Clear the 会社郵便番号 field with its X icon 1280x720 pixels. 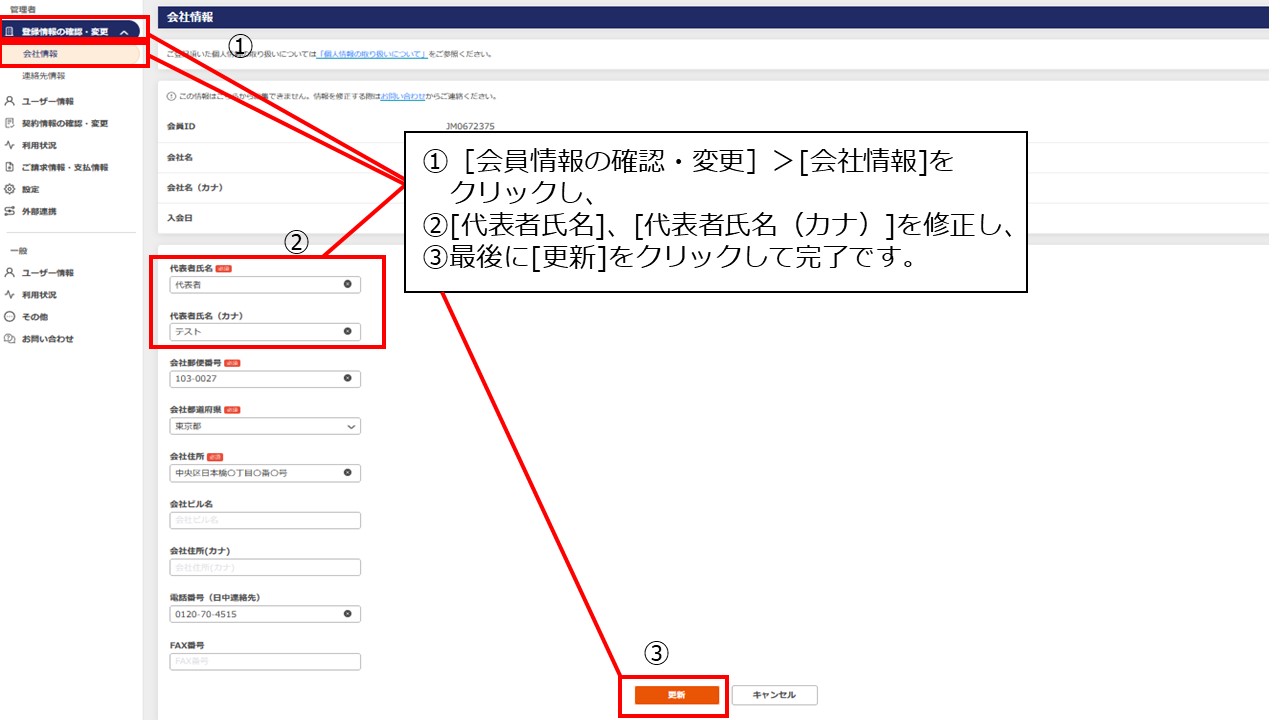tap(348, 378)
